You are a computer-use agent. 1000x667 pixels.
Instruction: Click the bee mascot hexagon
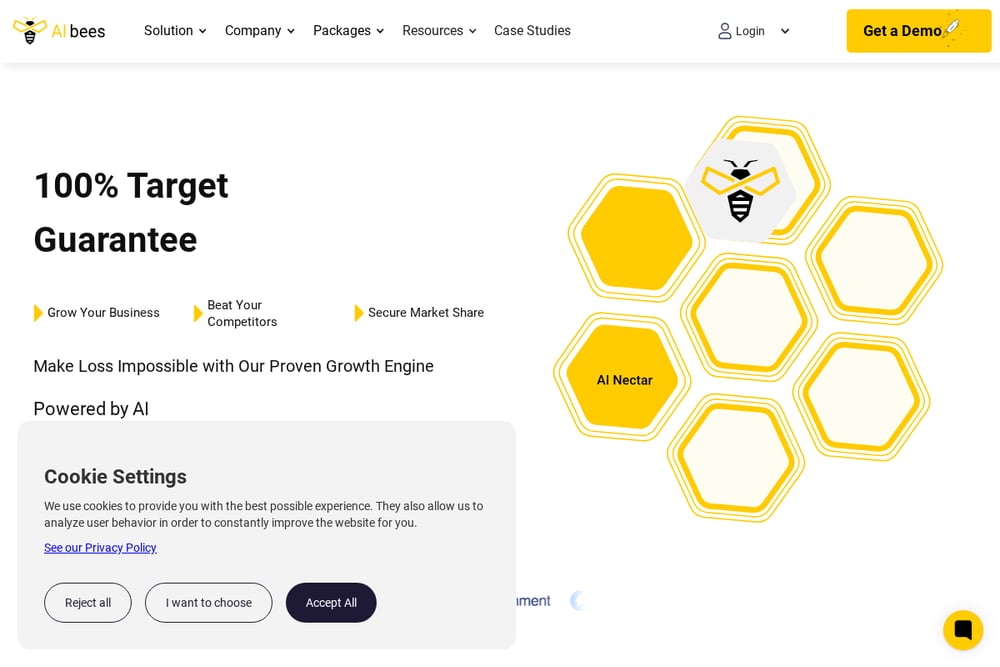(x=740, y=190)
